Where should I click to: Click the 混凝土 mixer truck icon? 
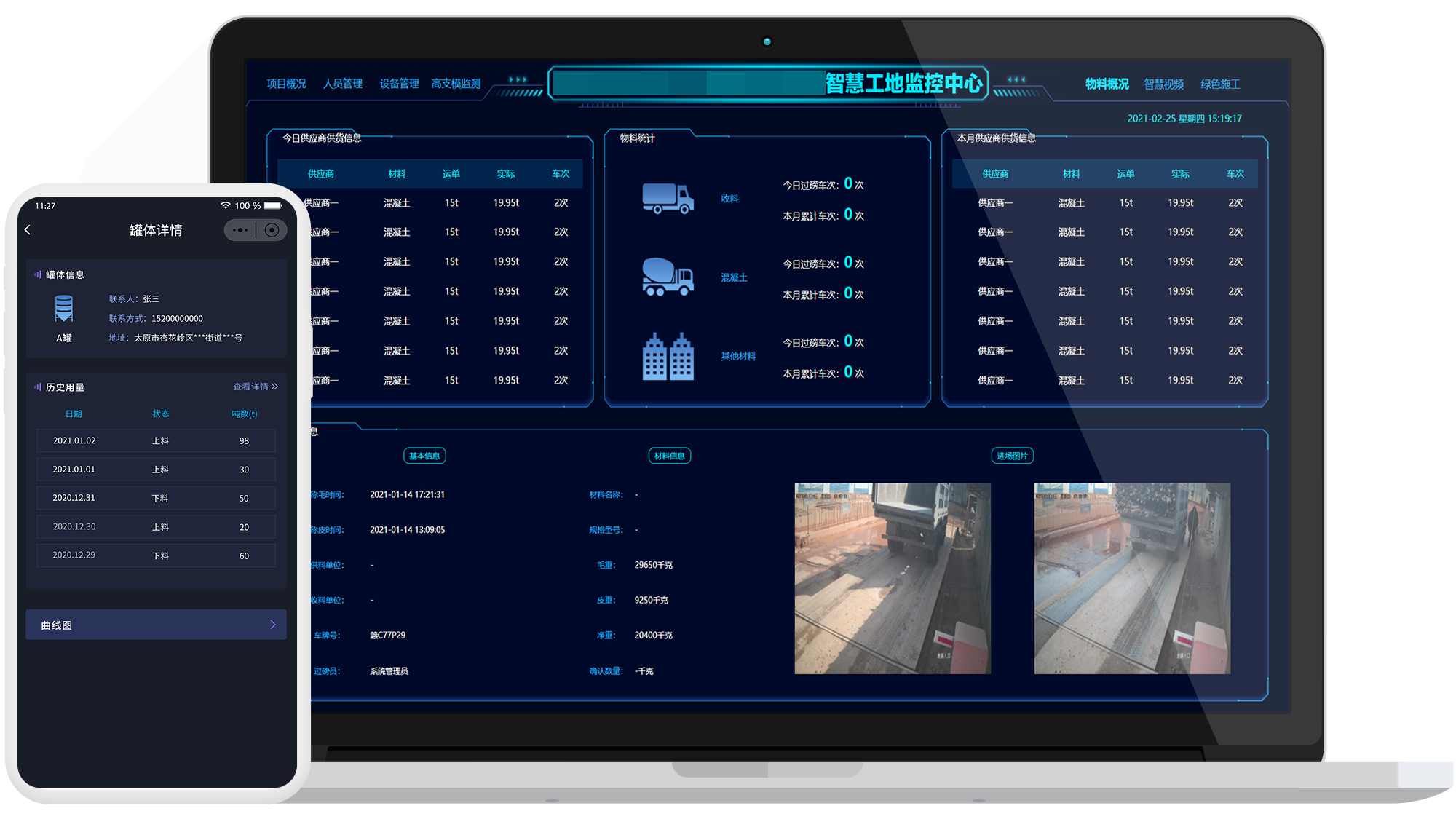click(x=668, y=277)
